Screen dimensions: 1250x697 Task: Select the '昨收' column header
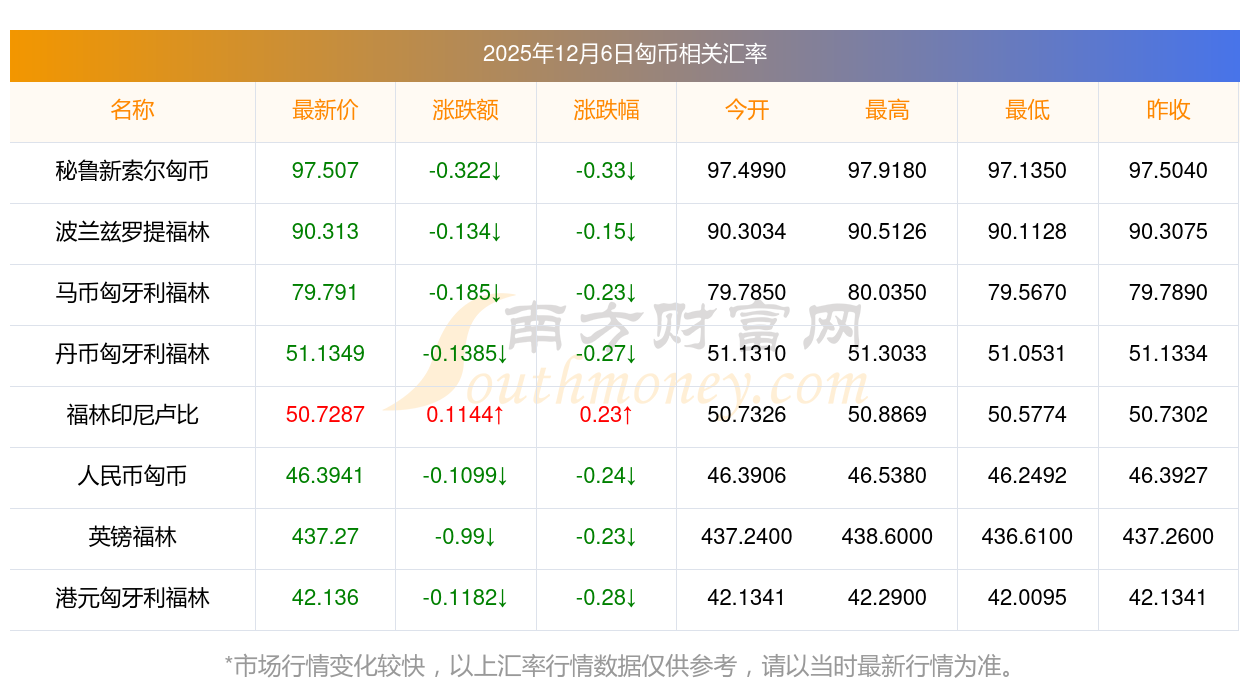(x=1168, y=110)
